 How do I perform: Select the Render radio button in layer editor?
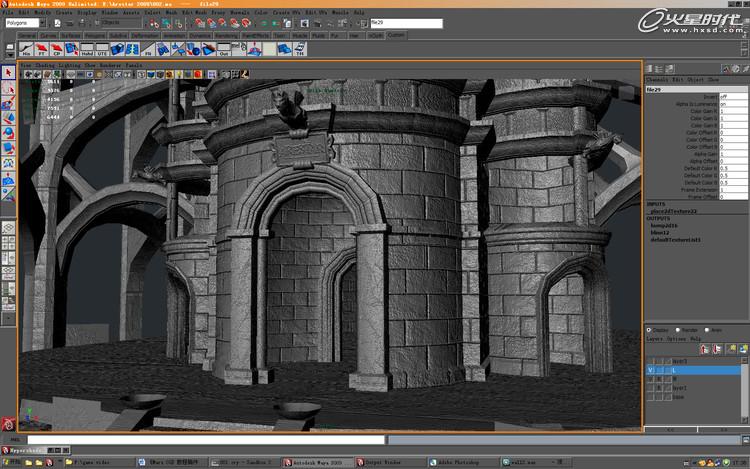click(680, 329)
